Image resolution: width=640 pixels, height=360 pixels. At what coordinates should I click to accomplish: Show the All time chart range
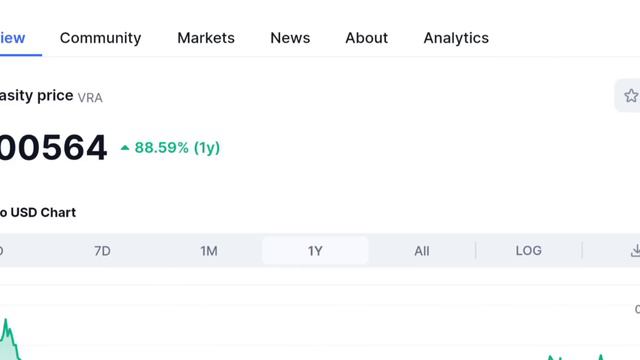(x=422, y=251)
